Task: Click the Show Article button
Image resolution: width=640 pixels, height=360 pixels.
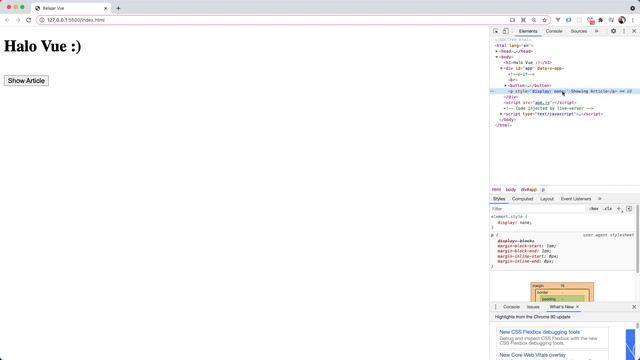Action: click(x=26, y=81)
